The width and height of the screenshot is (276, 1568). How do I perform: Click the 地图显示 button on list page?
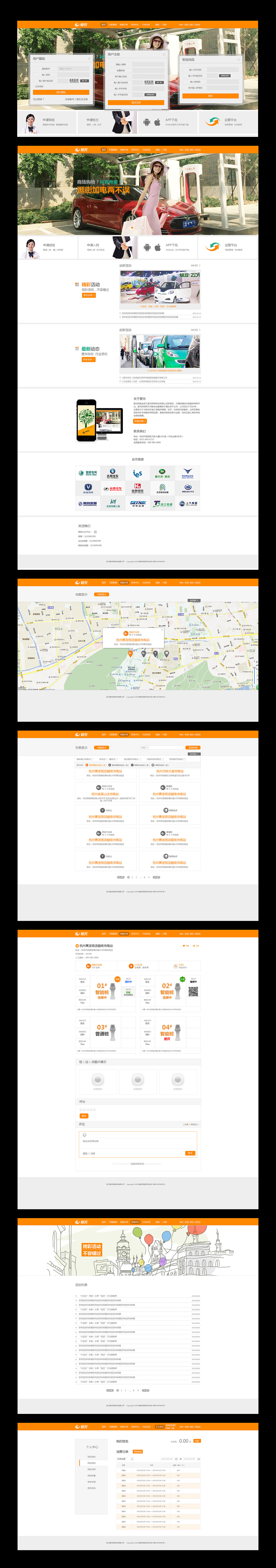(x=102, y=747)
